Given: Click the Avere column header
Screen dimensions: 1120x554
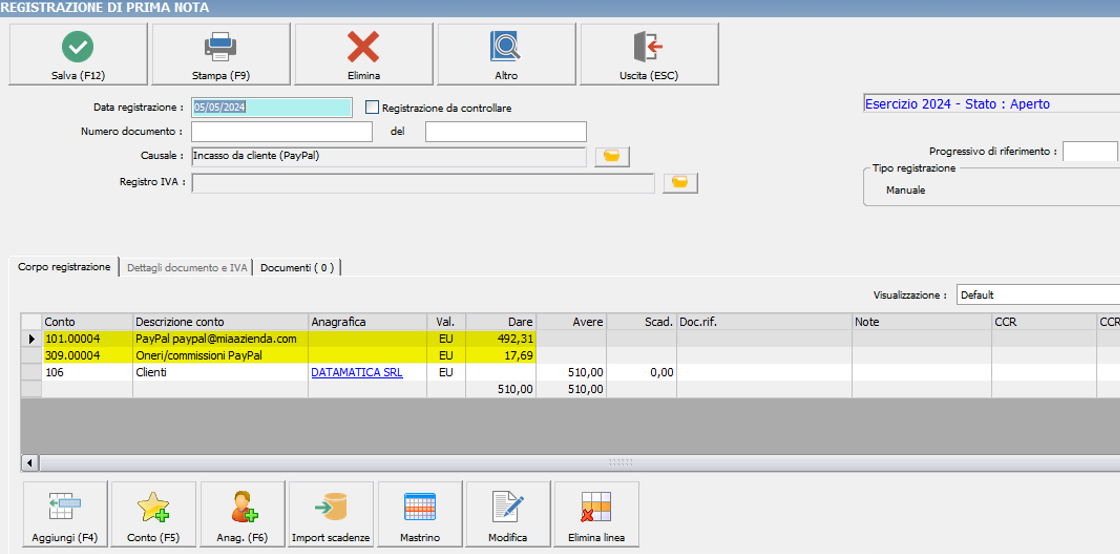Looking at the screenshot, I should tap(571, 322).
